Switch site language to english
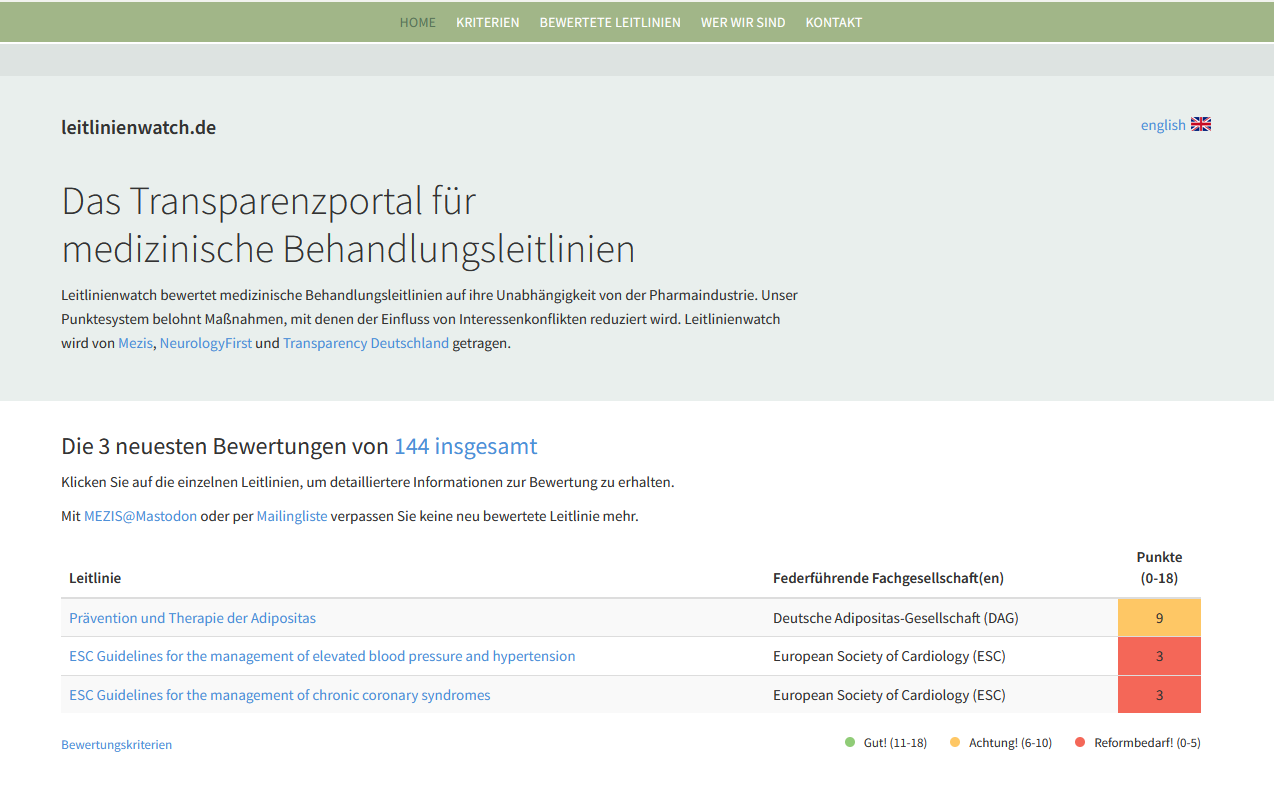The height and width of the screenshot is (788, 1274). pos(1163,125)
